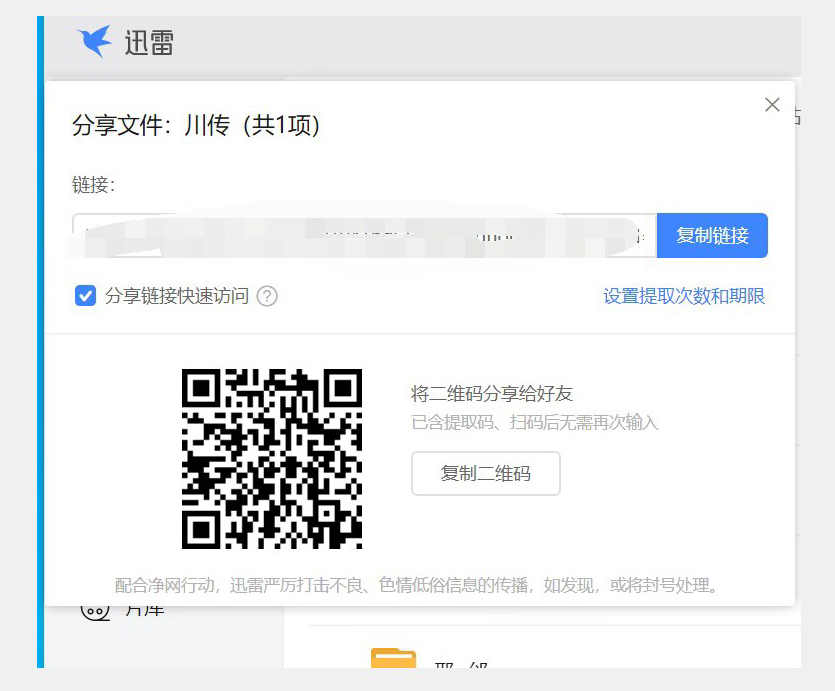Click the yellow folder icon below dialog

(x=393, y=658)
